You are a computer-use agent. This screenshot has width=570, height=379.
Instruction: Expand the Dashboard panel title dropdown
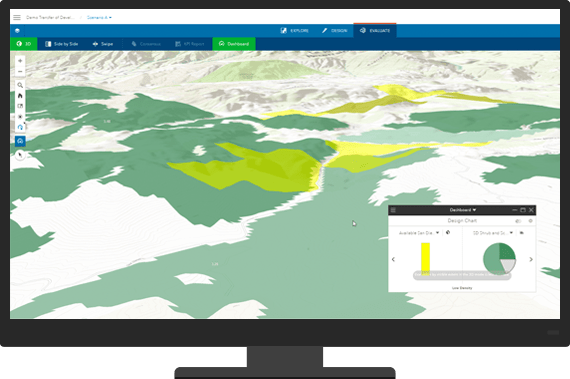[463, 210]
